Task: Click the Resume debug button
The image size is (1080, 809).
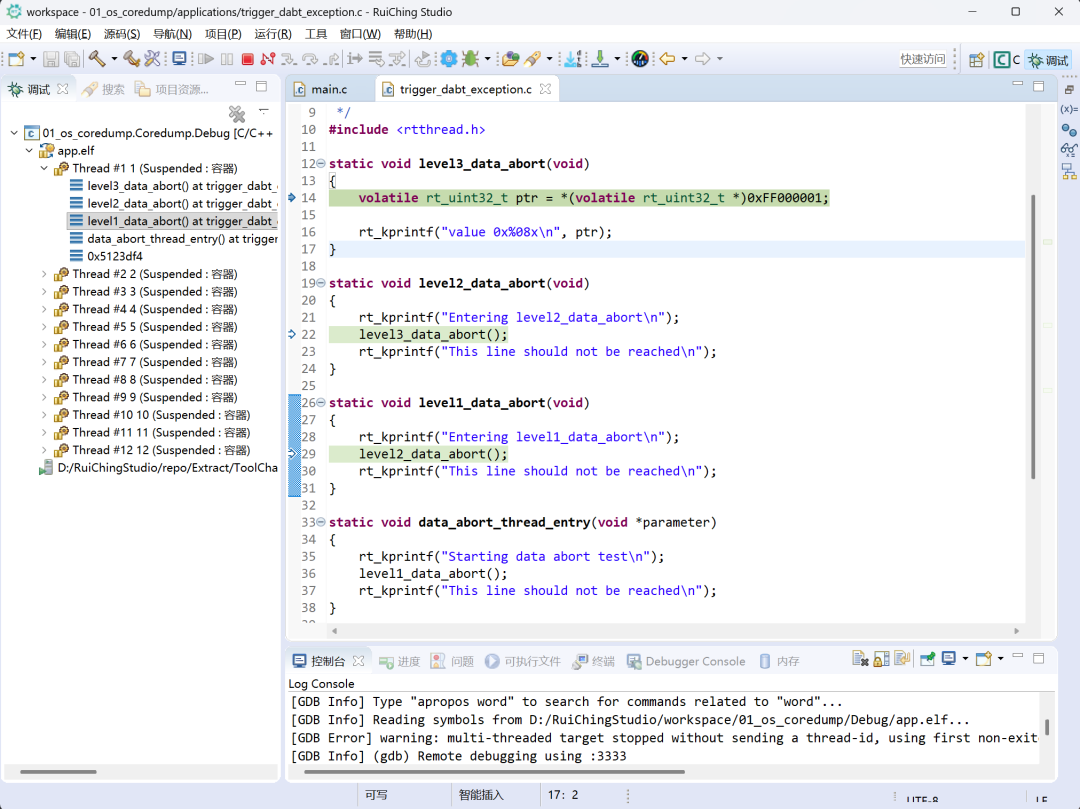Action: [206, 60]
